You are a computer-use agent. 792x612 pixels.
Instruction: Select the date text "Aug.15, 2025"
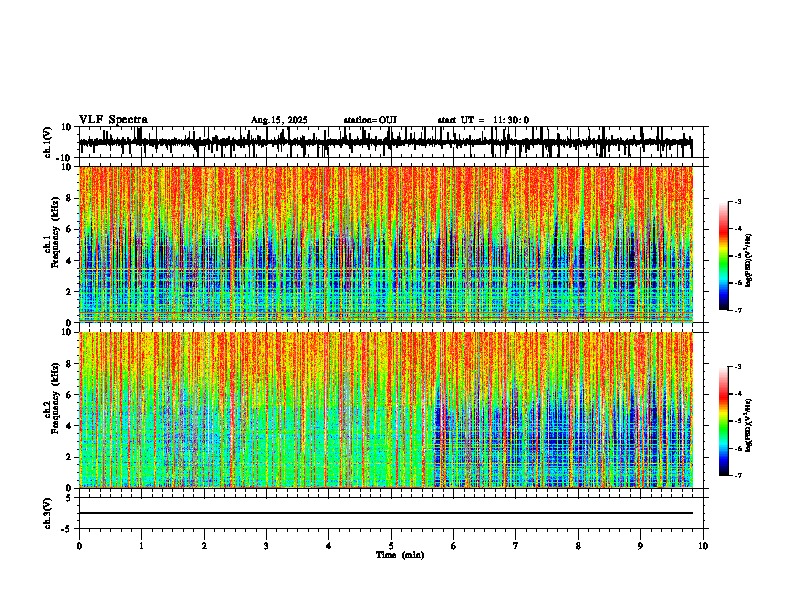[x=279, y=120]
